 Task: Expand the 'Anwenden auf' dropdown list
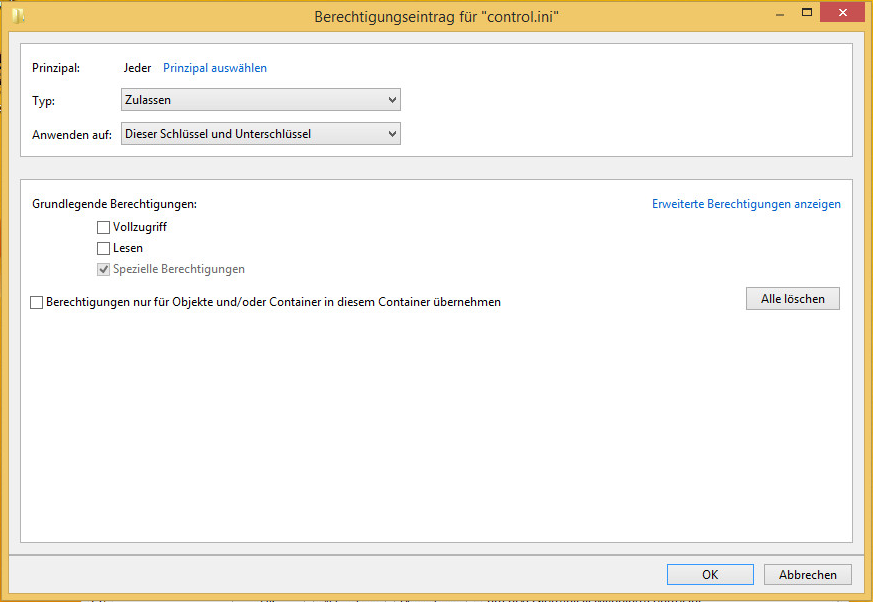point(260,134)
